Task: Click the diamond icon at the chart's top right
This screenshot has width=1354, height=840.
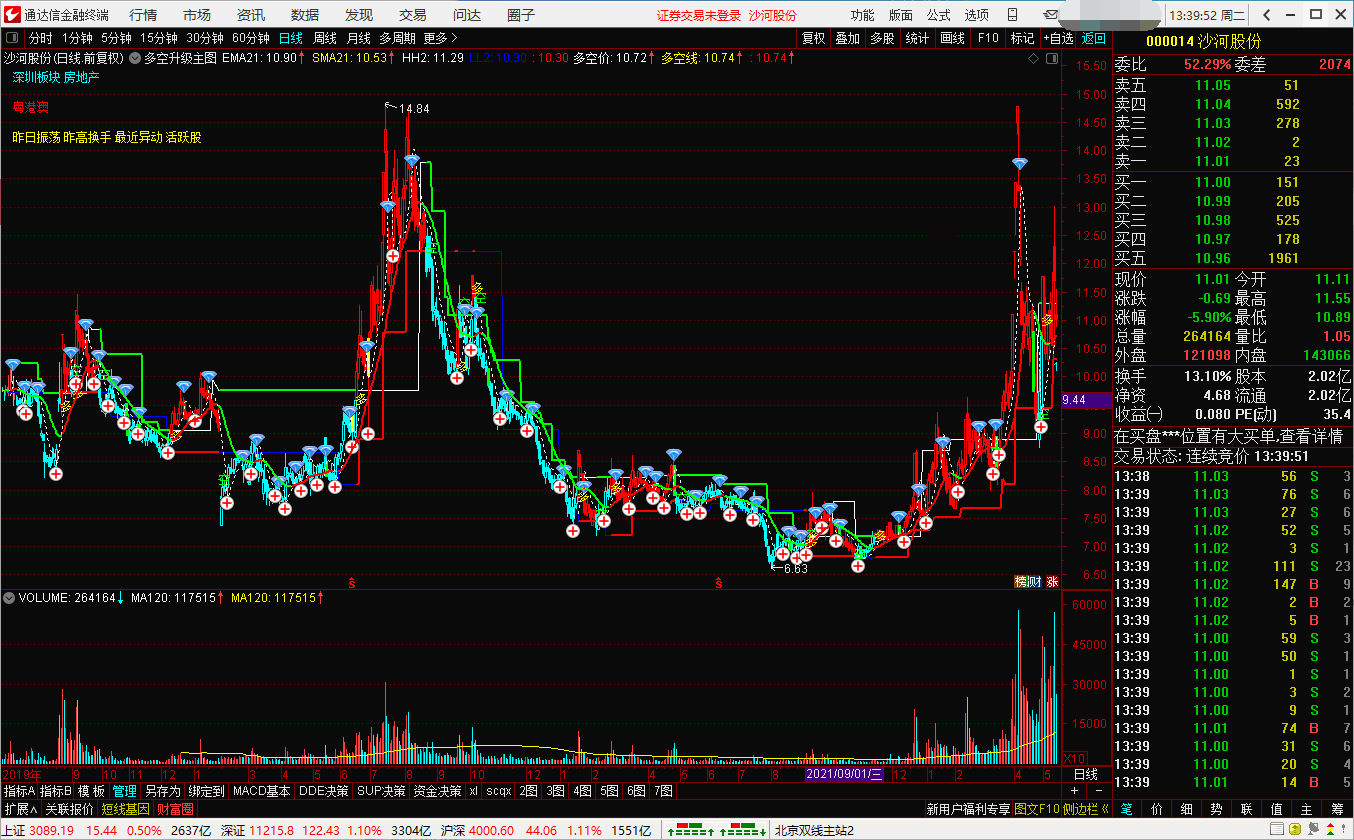Action: point(1033,59)
